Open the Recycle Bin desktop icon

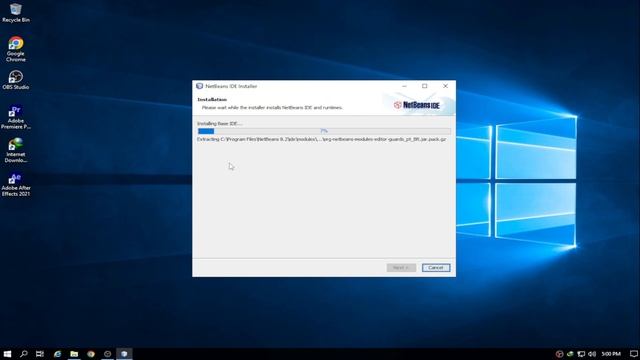(16, 12)
